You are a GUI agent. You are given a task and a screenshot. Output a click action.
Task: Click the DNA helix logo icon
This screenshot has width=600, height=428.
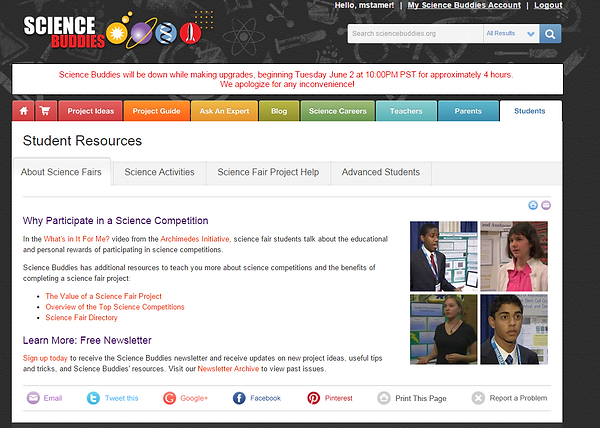tap(166, 33)
